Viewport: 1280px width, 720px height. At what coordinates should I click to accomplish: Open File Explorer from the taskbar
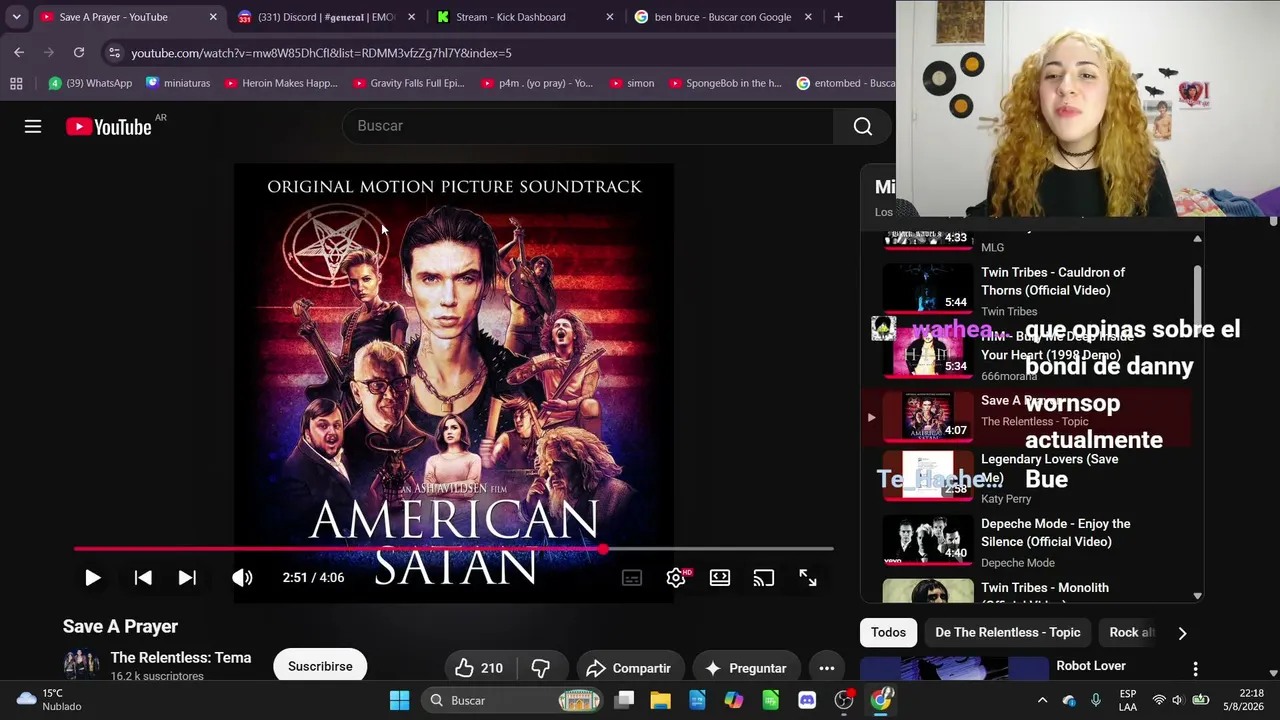661,700
